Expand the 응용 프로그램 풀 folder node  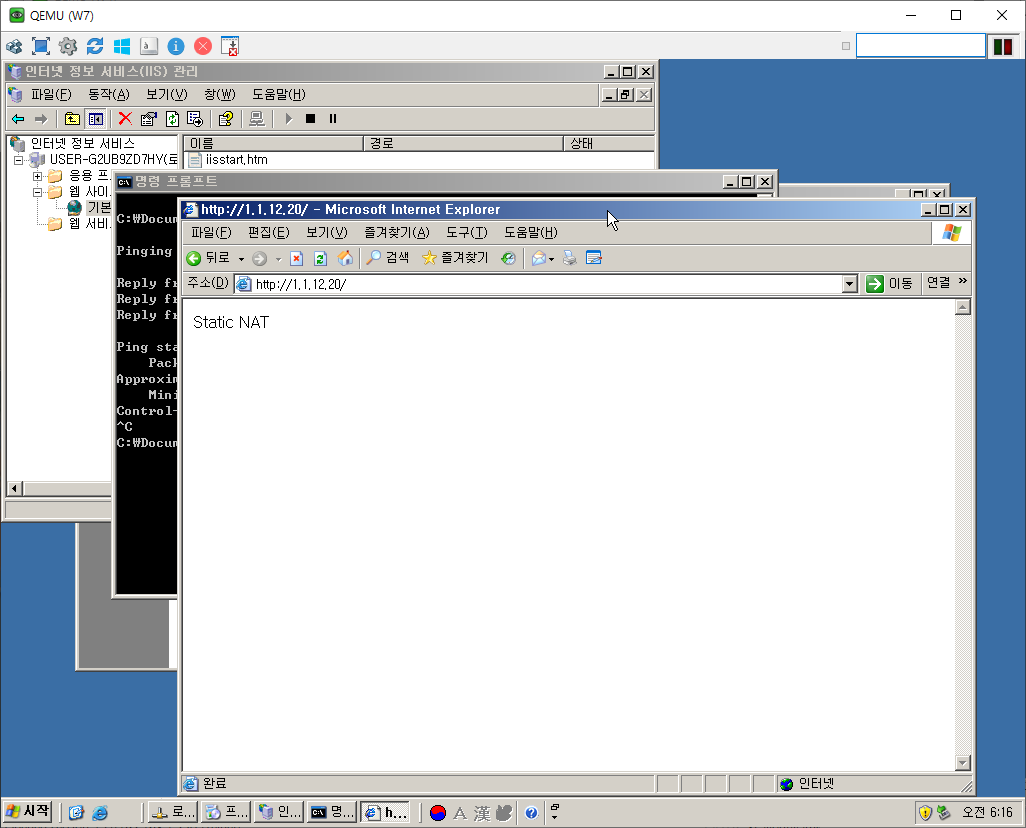click(x=37, y=176)
